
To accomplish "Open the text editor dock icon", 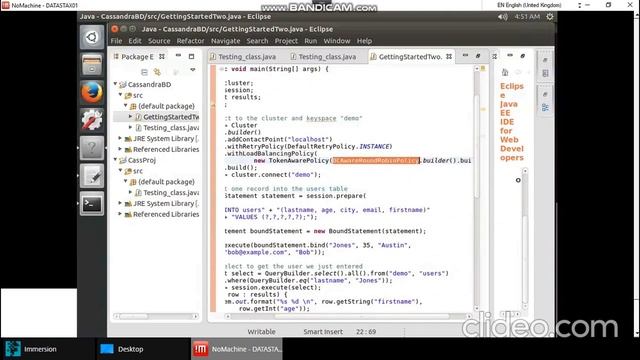I will pyautogui.click(x=92, y=176).
